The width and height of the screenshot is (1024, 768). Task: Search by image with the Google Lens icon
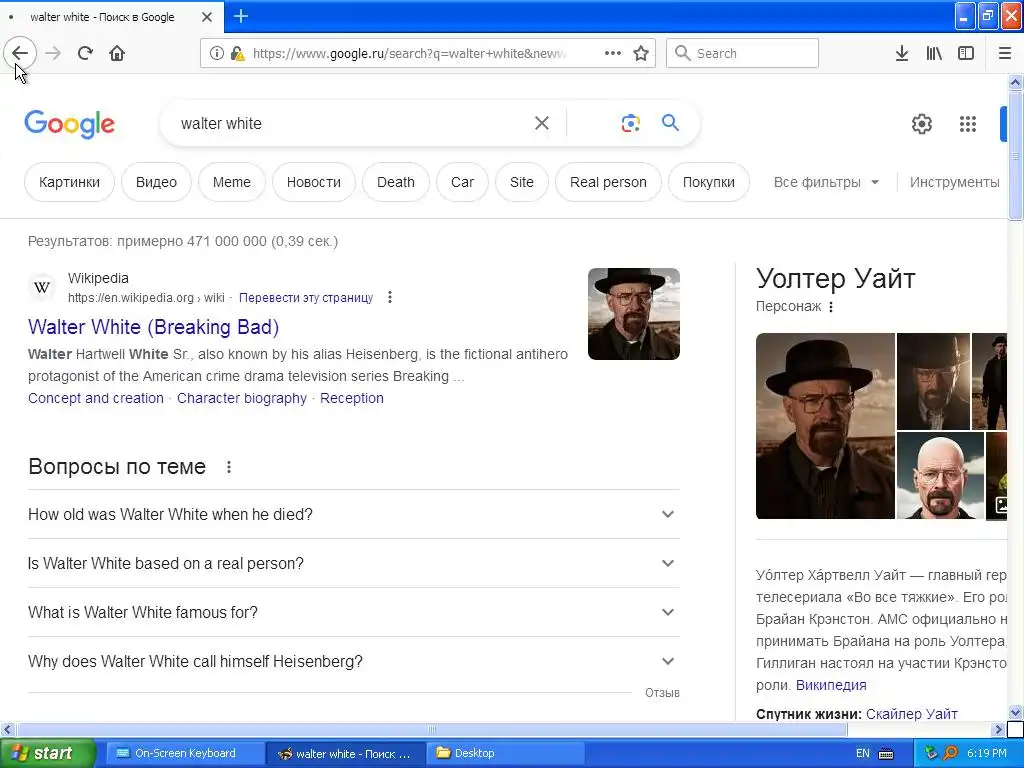[630, 123]
